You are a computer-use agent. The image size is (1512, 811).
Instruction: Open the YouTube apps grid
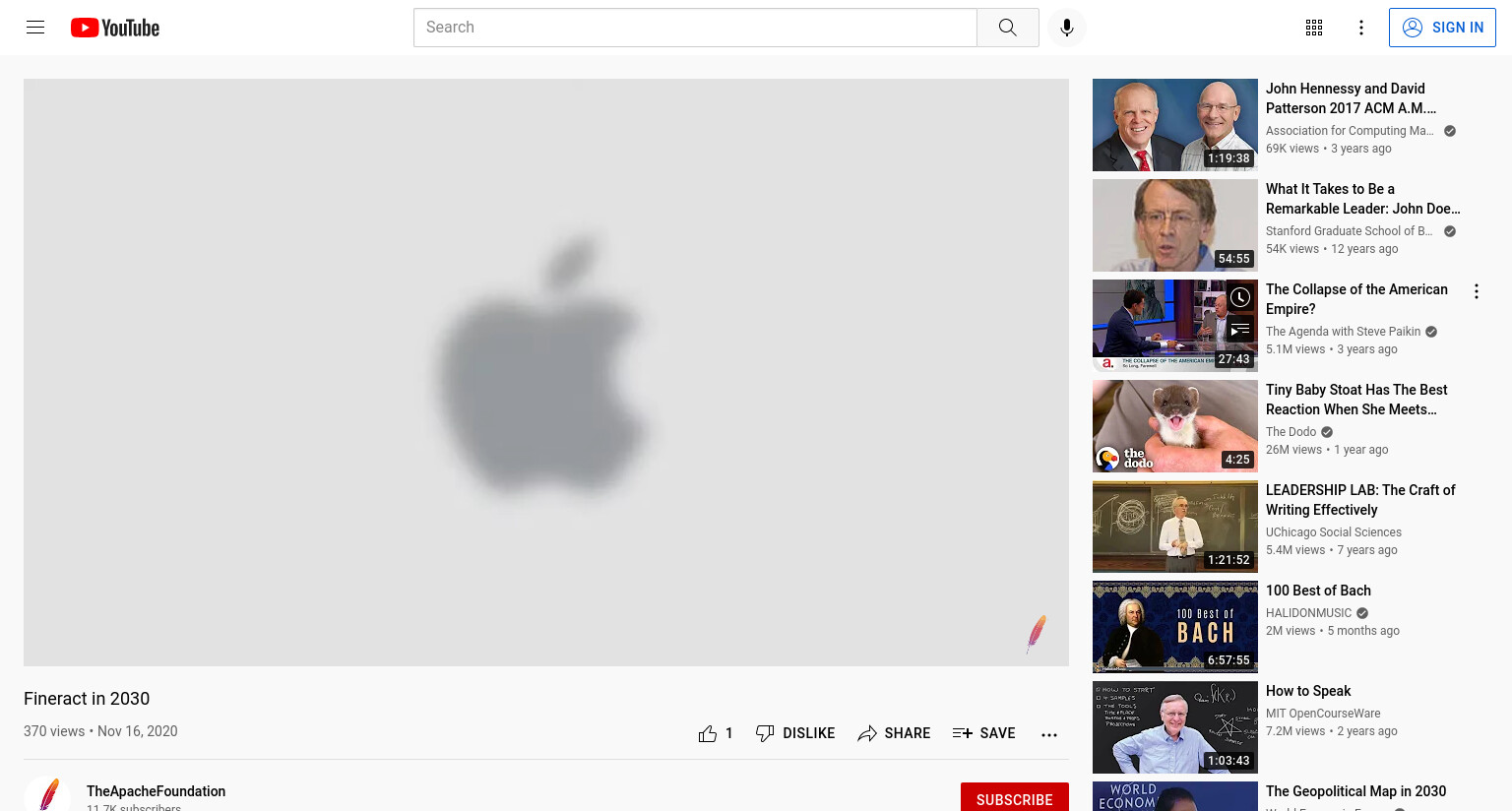1314,28
